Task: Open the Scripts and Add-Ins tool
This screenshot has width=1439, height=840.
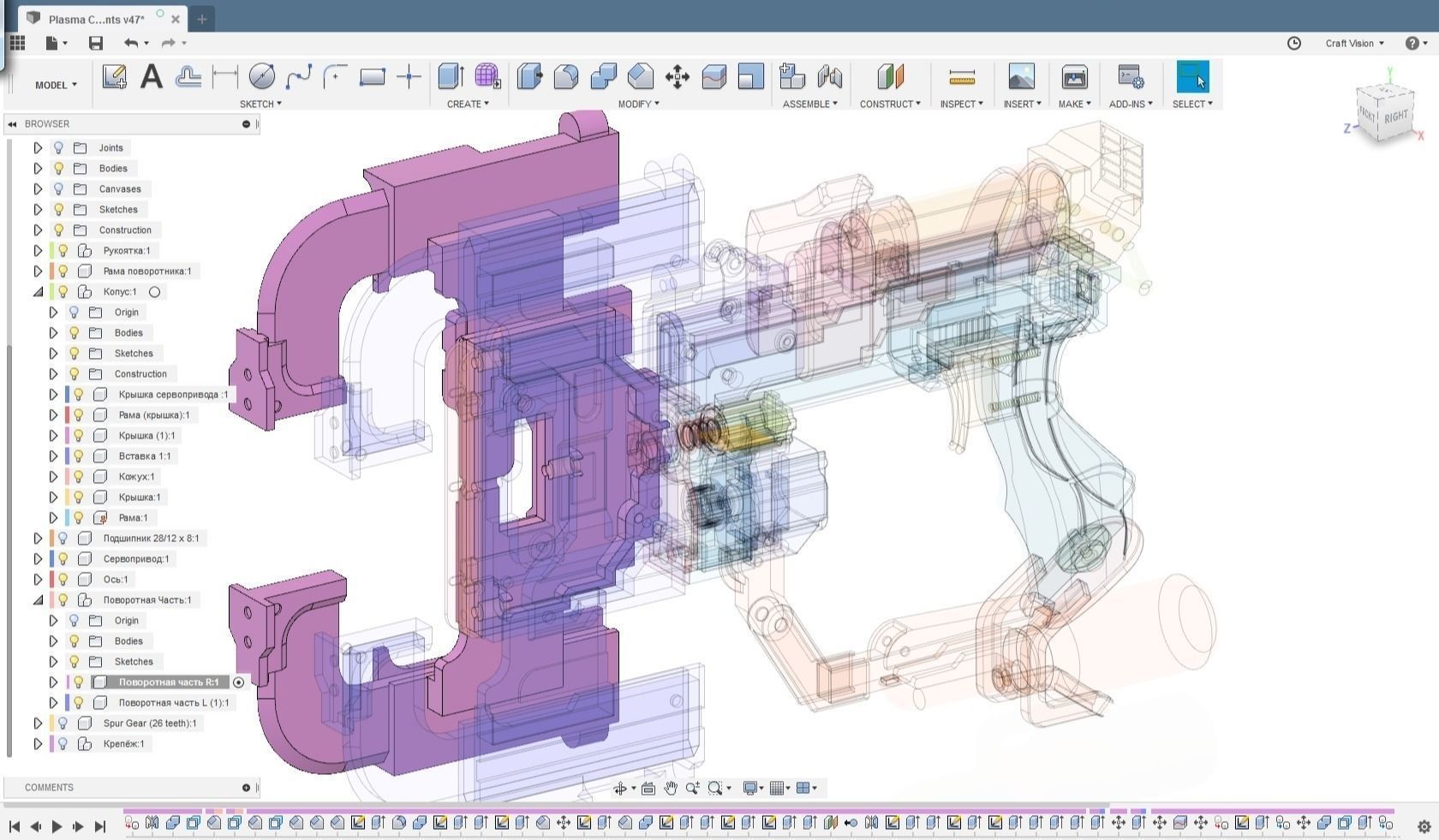Action: coord(1131,77)
